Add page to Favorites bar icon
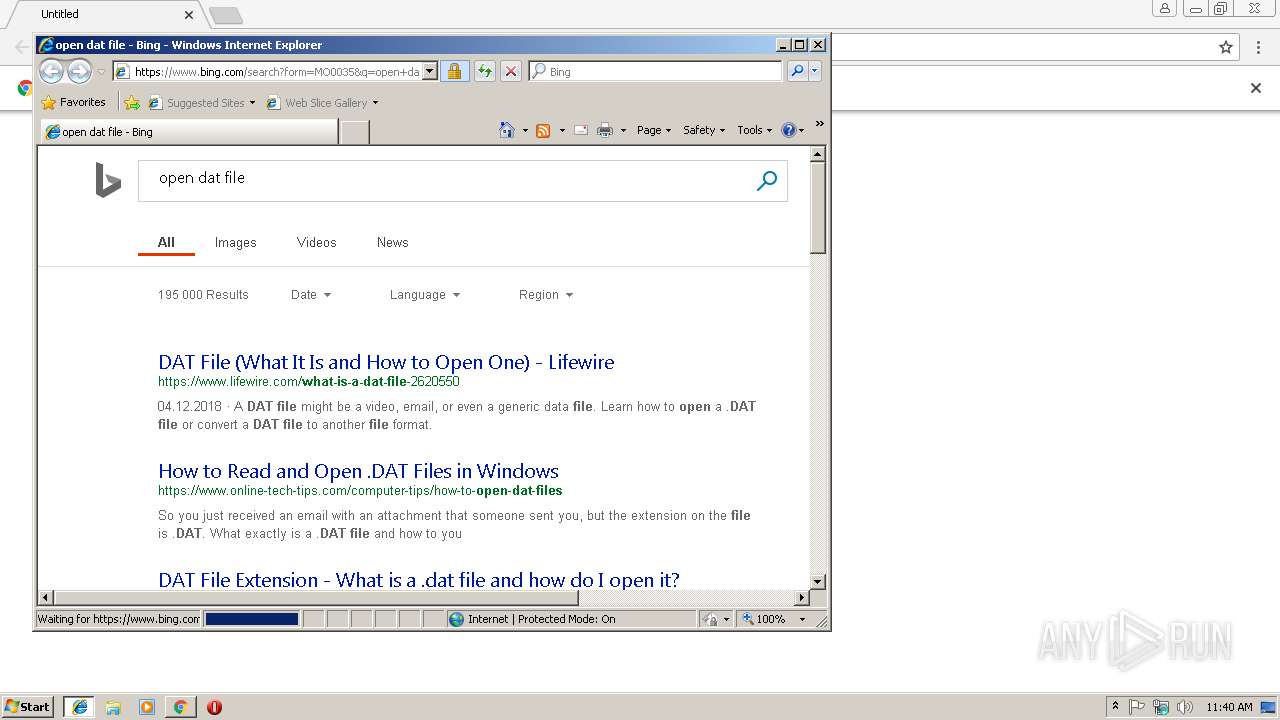The height and width of the screenshot is (720, 1280). [x=132, y=102]
